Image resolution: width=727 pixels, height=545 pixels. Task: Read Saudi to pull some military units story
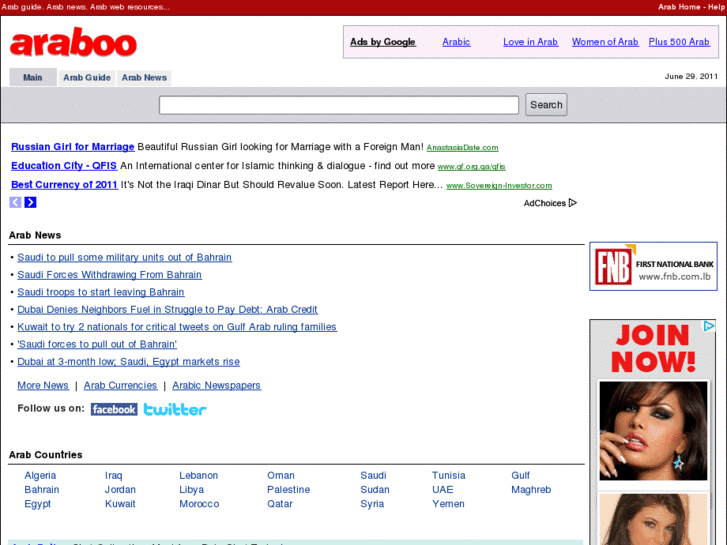124,257
